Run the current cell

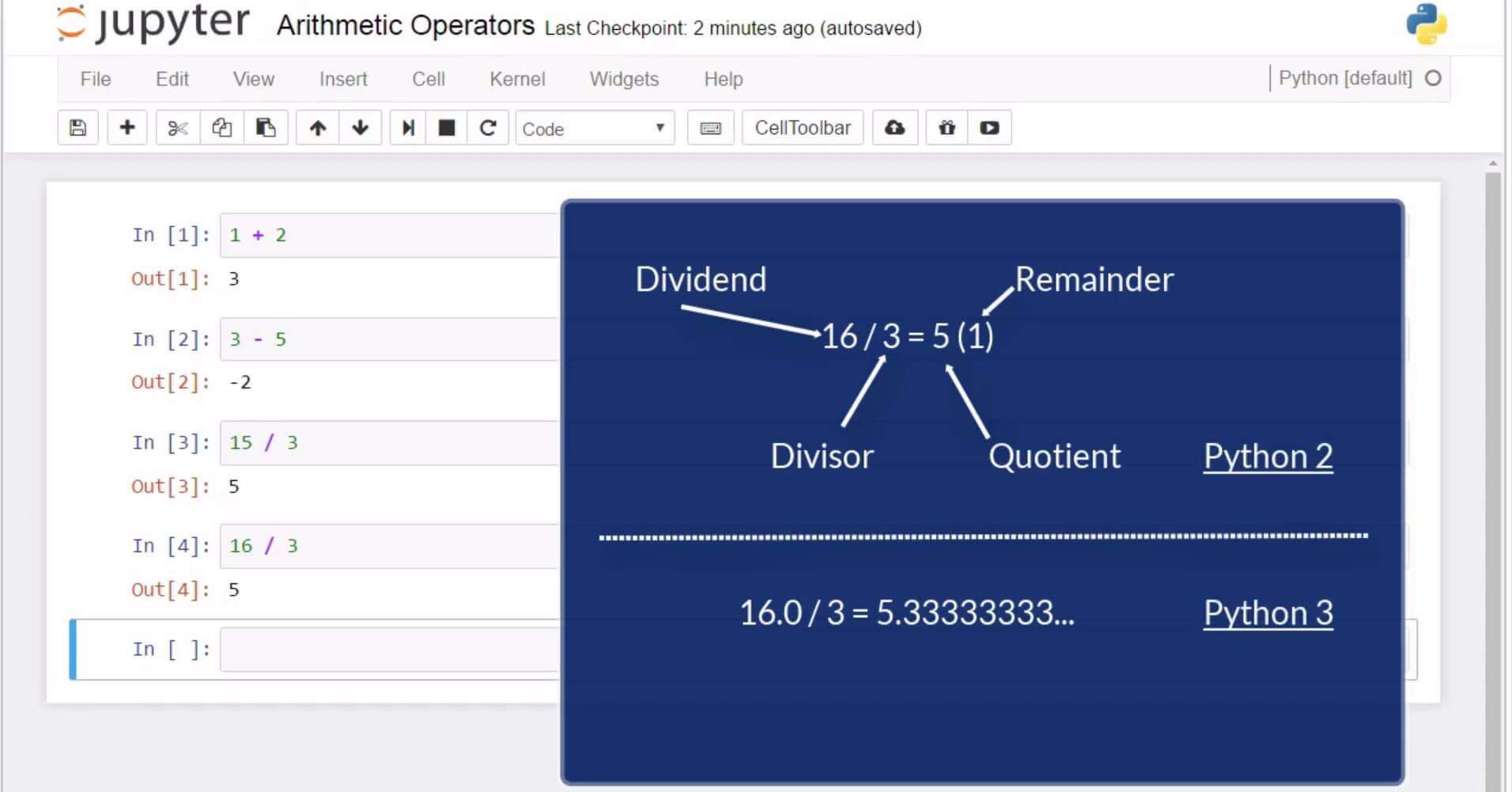[x=408, y=127]
